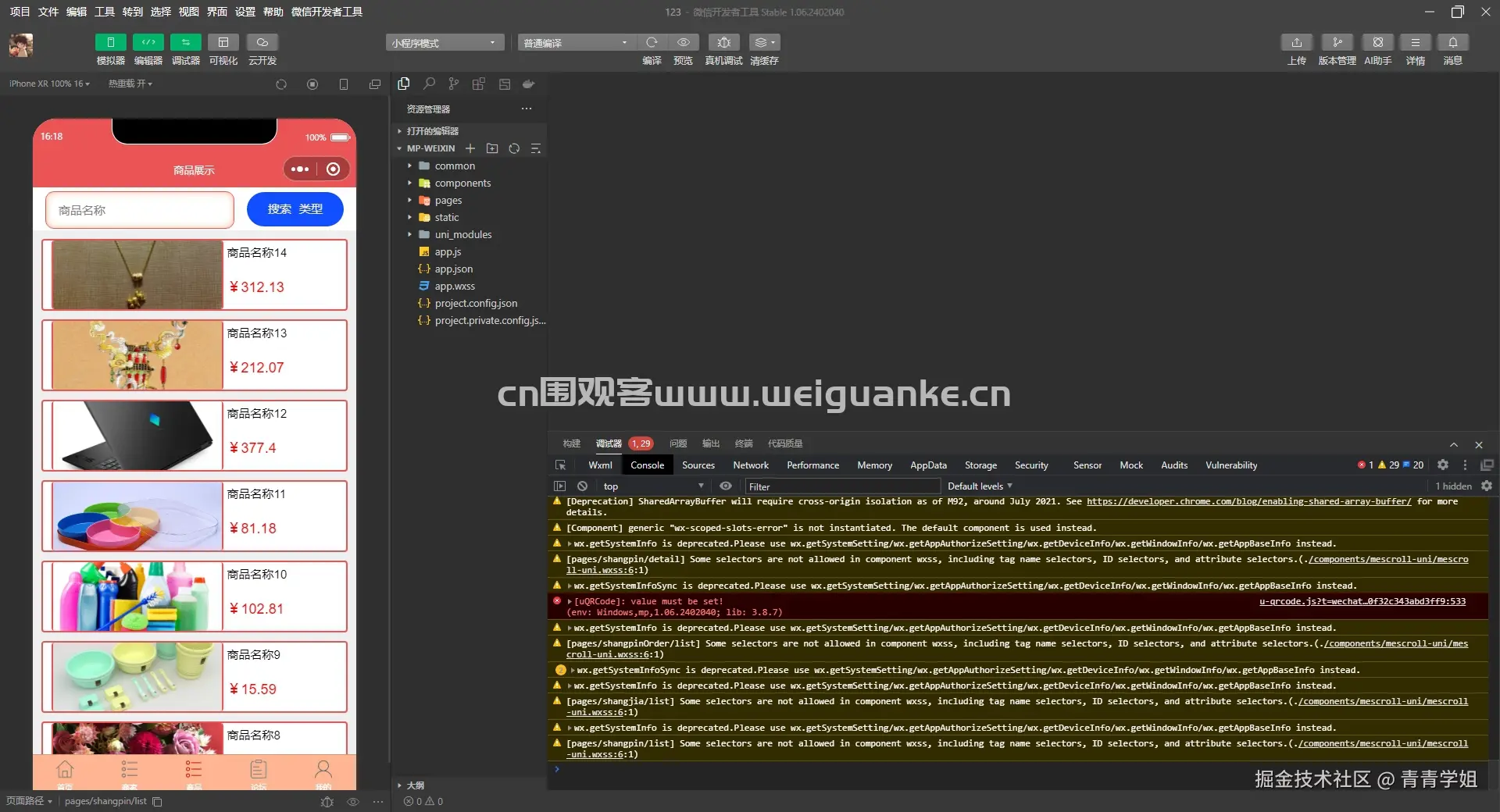Click the simulator refresh icon

coord(281,84)
